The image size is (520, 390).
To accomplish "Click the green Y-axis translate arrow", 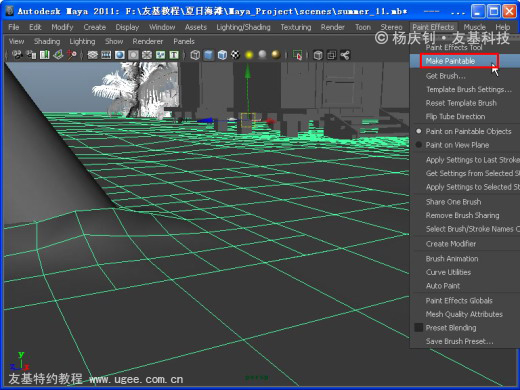I will click(x=247, y=71).
